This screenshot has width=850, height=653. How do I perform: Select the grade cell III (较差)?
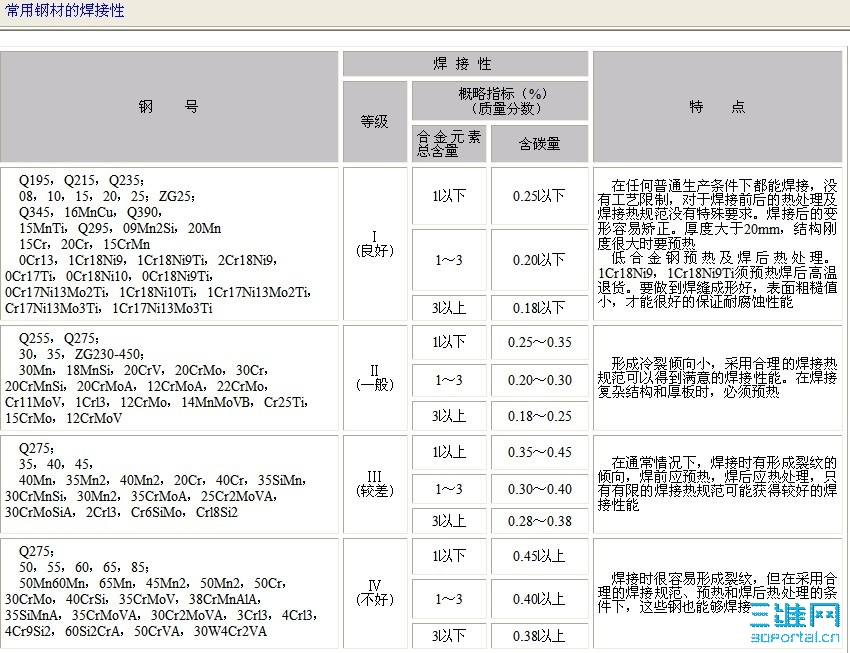pos(375,484)
